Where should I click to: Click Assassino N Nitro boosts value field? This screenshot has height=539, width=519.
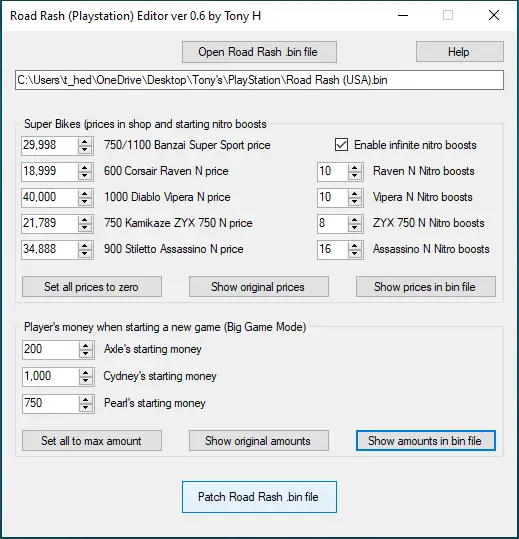(x=333, y=249)
